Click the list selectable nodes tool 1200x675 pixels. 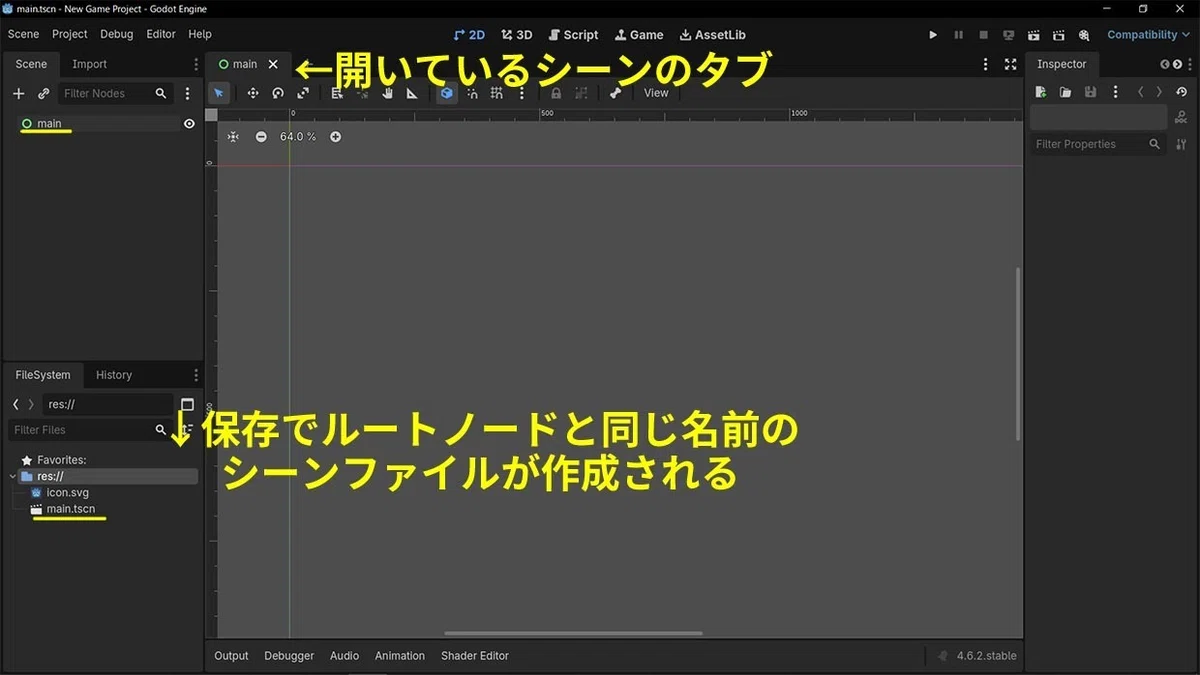pos(337,93)
